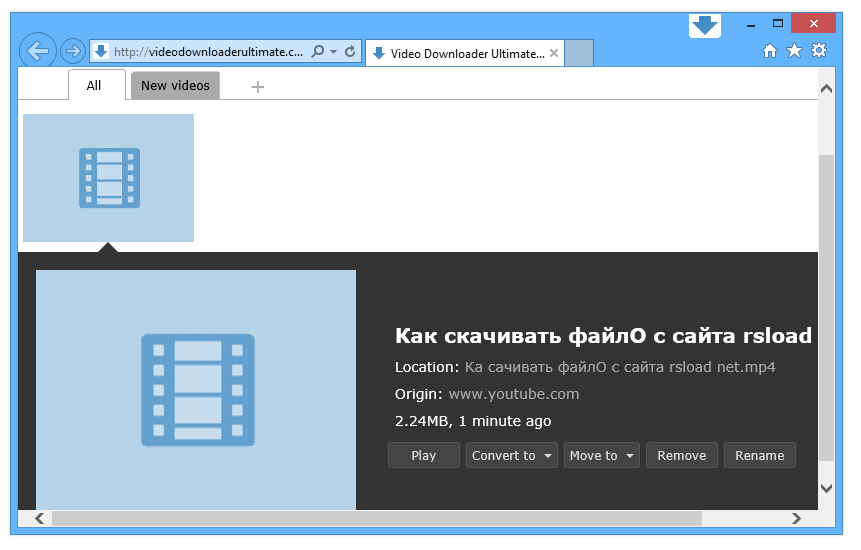Open the file location link net.mp4
The image size is (861, 550).
[620, 367]
